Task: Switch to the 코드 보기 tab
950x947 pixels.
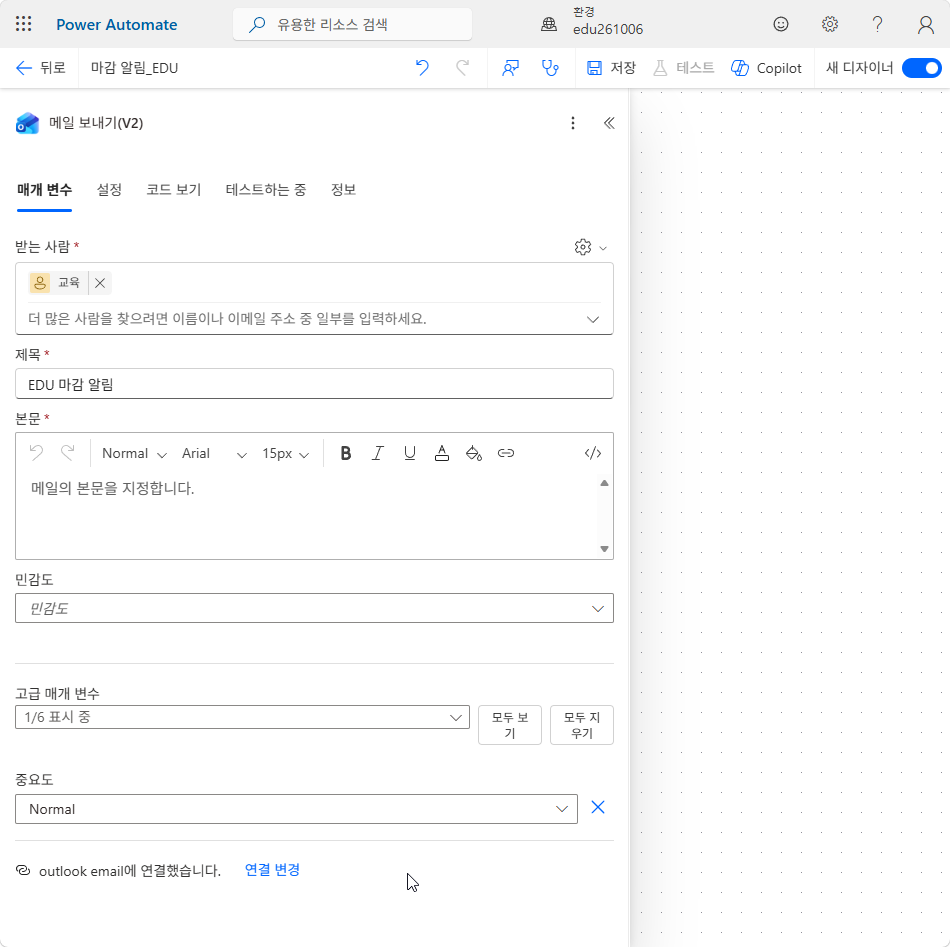Action: [173, 190]
